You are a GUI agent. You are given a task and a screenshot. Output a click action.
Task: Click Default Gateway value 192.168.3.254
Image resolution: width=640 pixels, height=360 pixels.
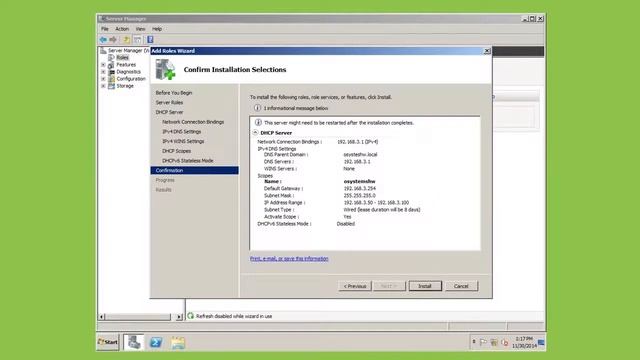coord(359,189)
